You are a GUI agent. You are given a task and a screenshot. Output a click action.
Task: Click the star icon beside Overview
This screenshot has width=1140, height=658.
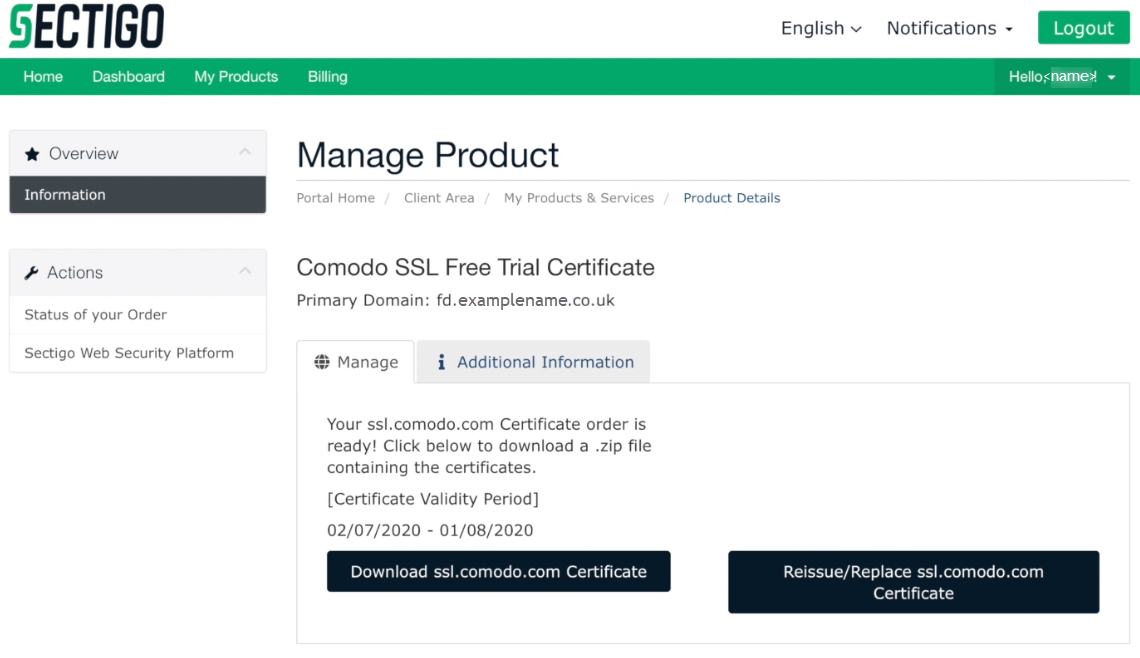[x=32, y=154]
